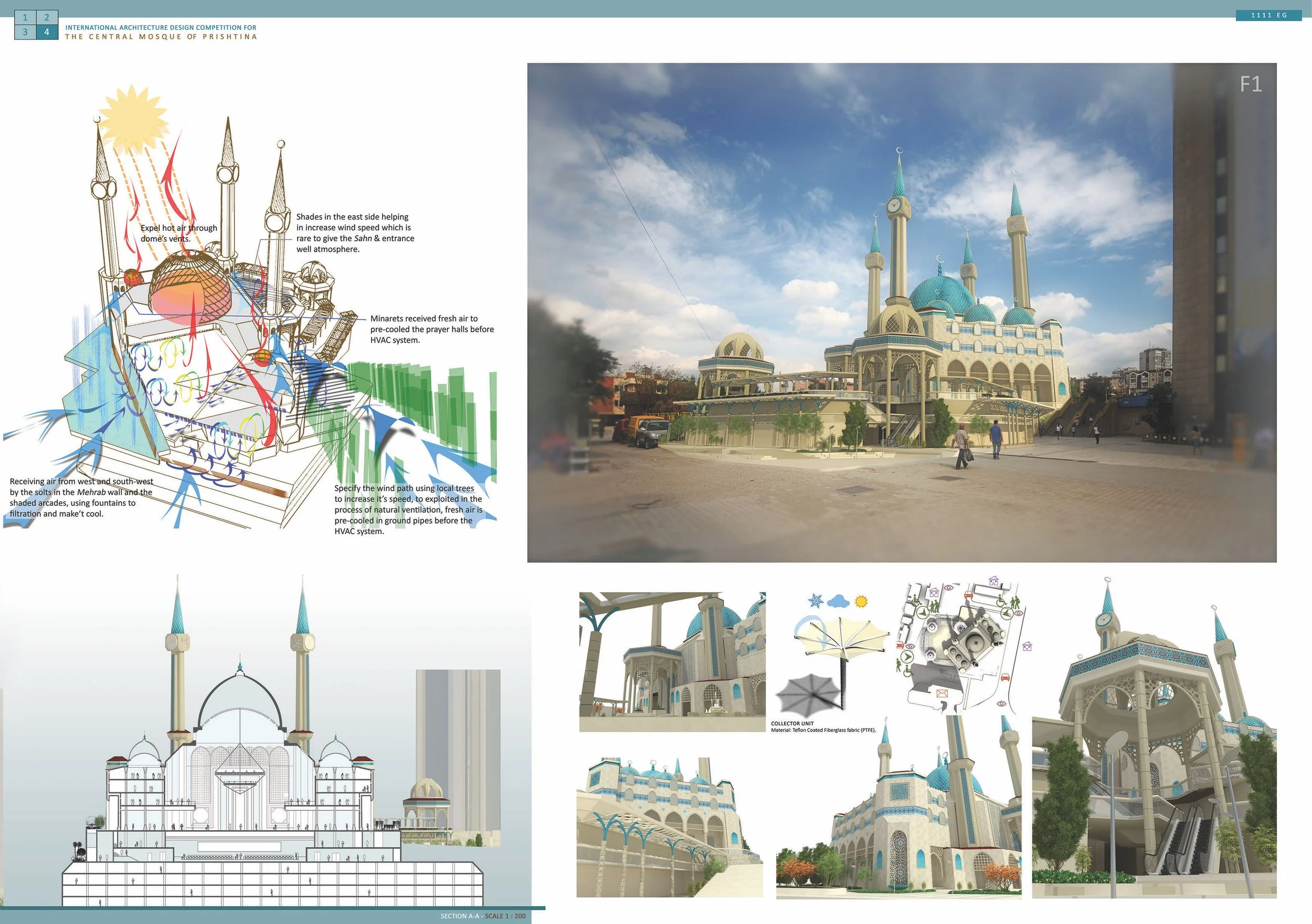Click 'Minarets received fresh air' annotation text

point(431,329)
